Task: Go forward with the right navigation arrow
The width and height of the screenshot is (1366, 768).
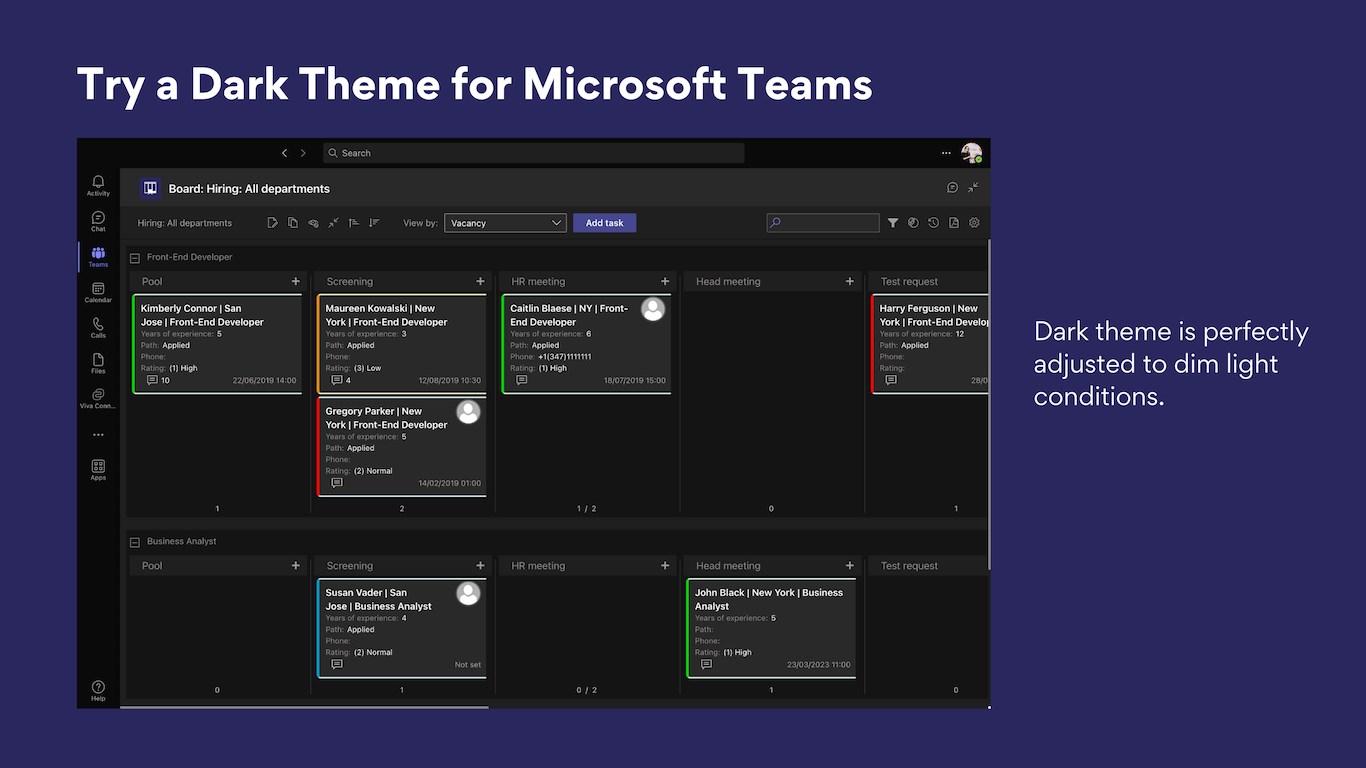Action: [303, 153]
